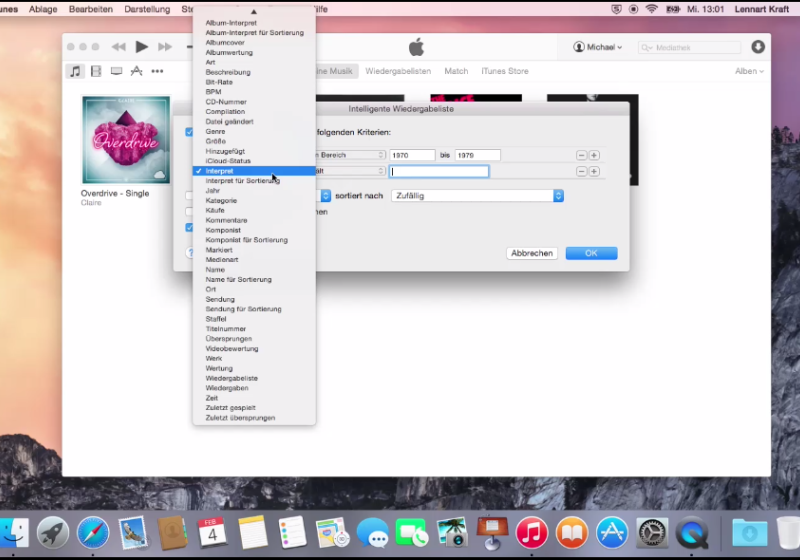Open the Apps library icon

coord(136,71)
